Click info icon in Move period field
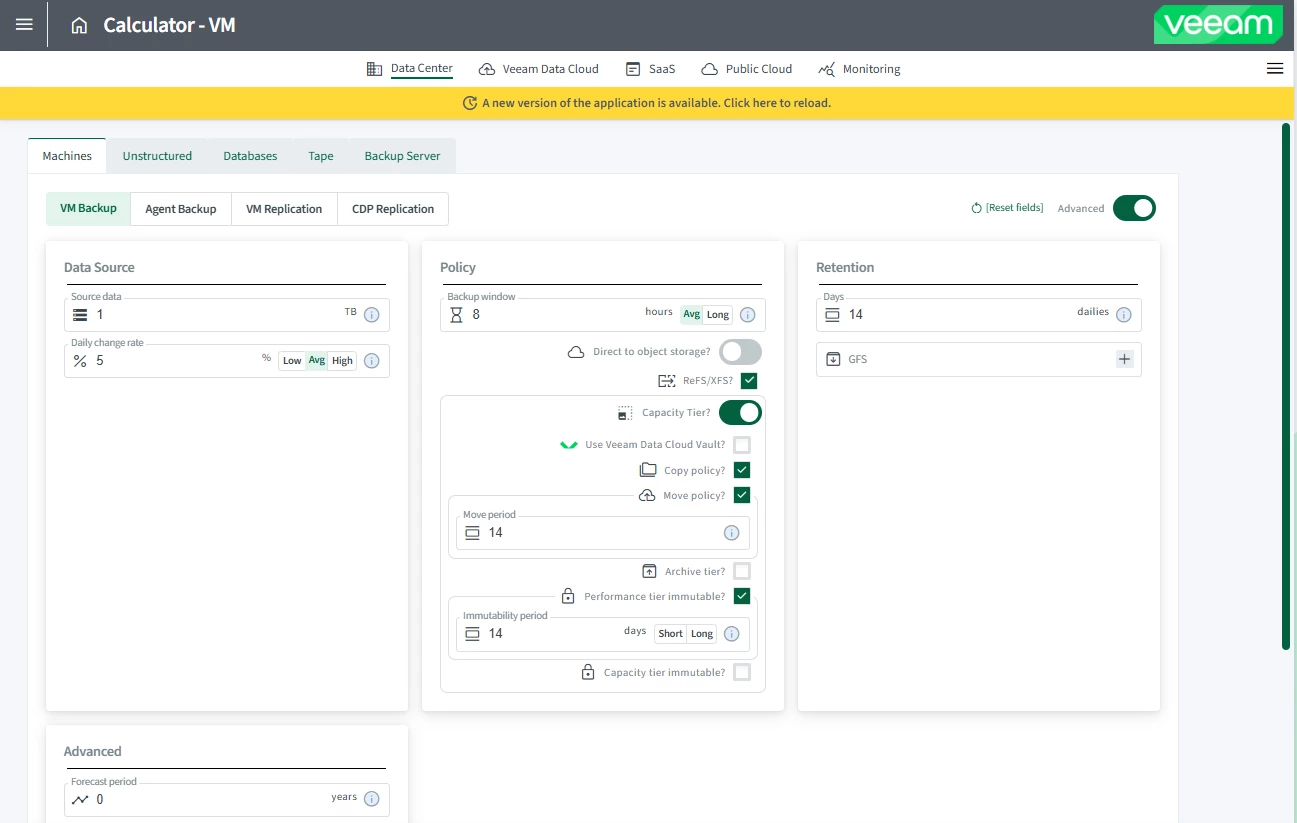 (731, 533)
